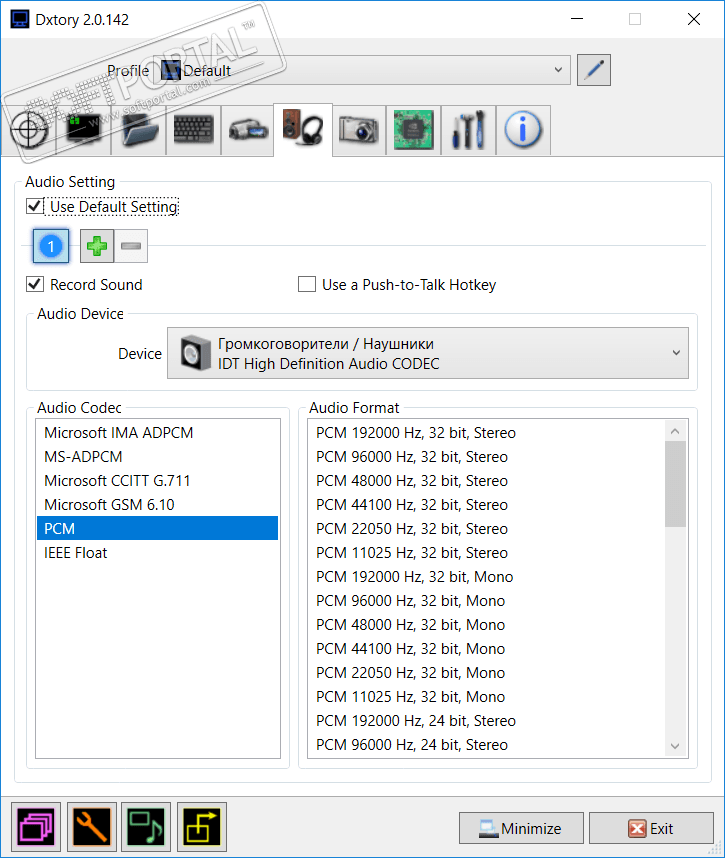Viewport: 725px width, 858px height.
Task: Remove audio stream with minus button
Action: point(131,246)
